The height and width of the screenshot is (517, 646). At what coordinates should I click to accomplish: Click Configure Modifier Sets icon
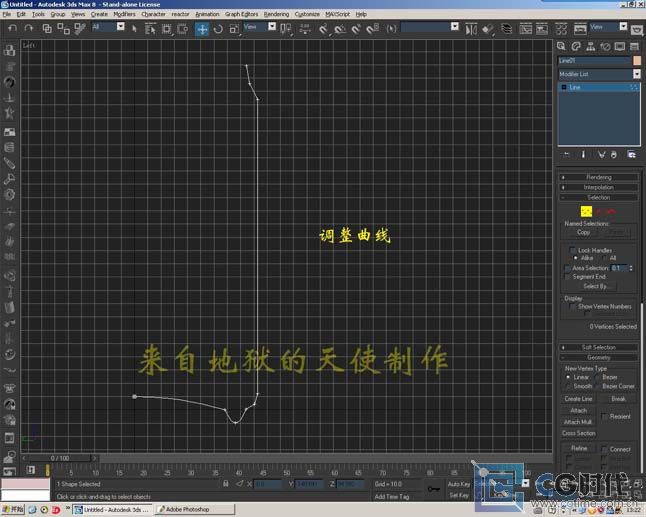pos(631,154)
